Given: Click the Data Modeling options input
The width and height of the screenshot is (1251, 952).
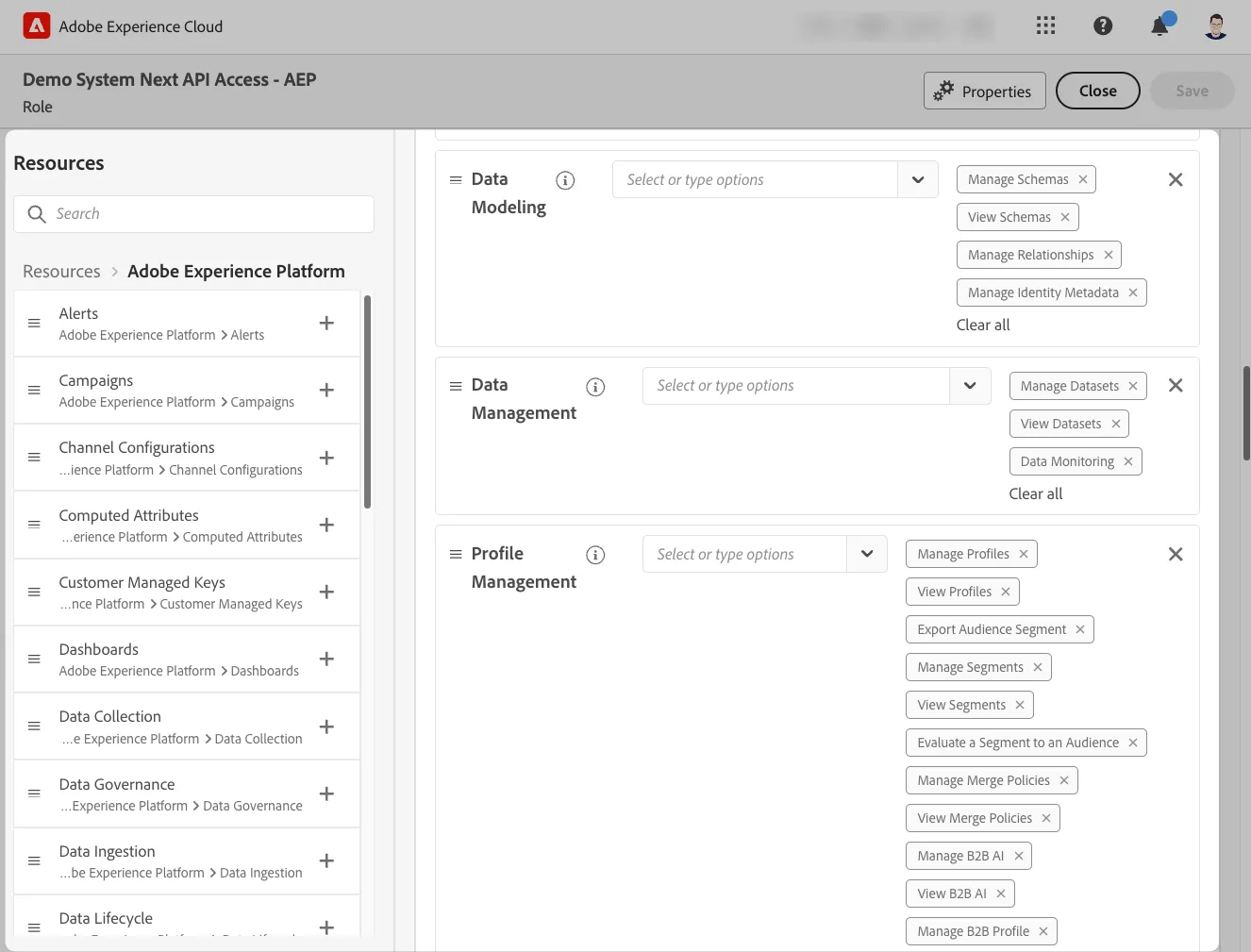Looking at the screenshot, I should coord(755,179).
